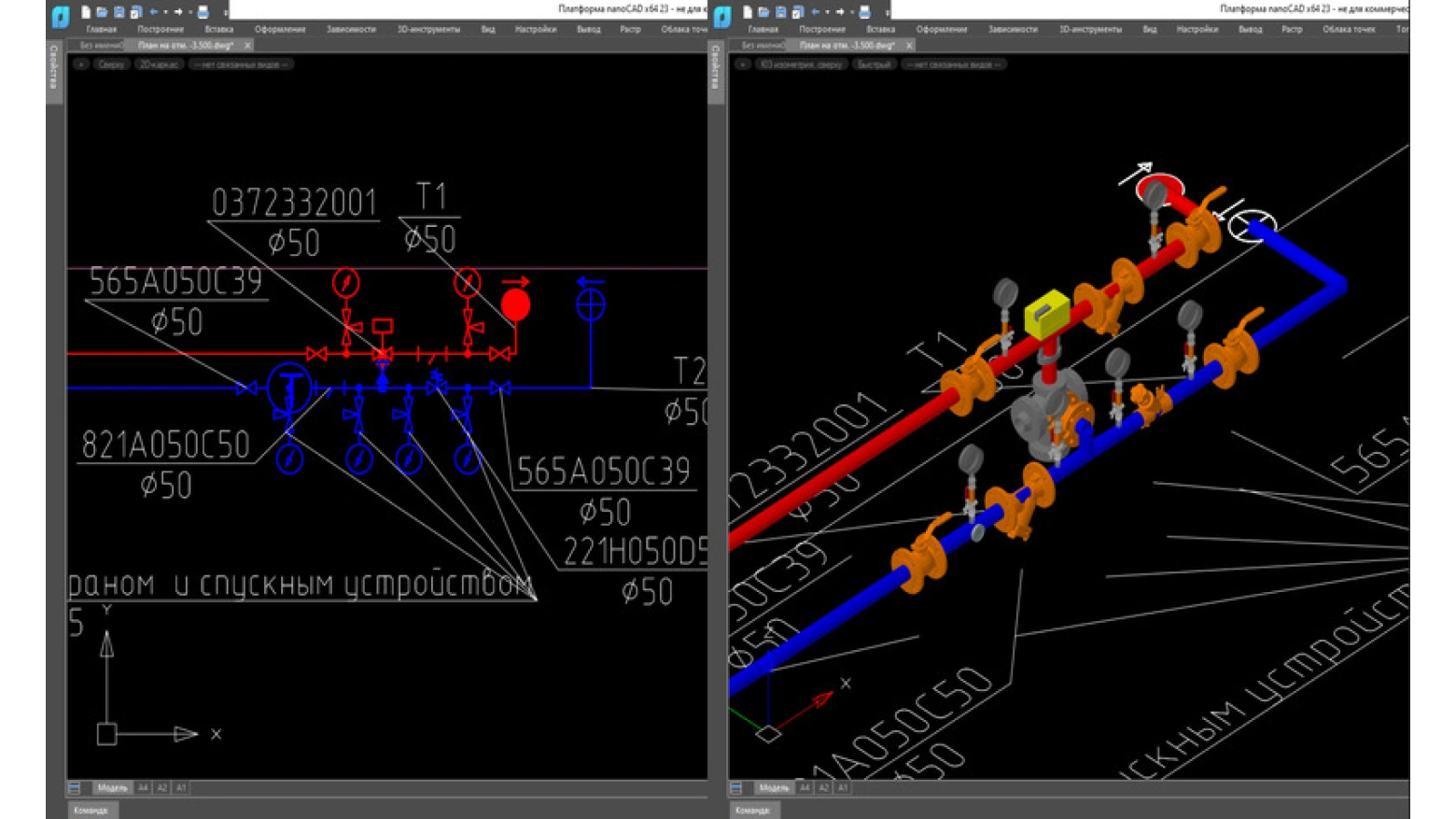This screenshot has height=819, width=1456.
Task: Open a file via left window's folder icon
Action: click(103, 12)
